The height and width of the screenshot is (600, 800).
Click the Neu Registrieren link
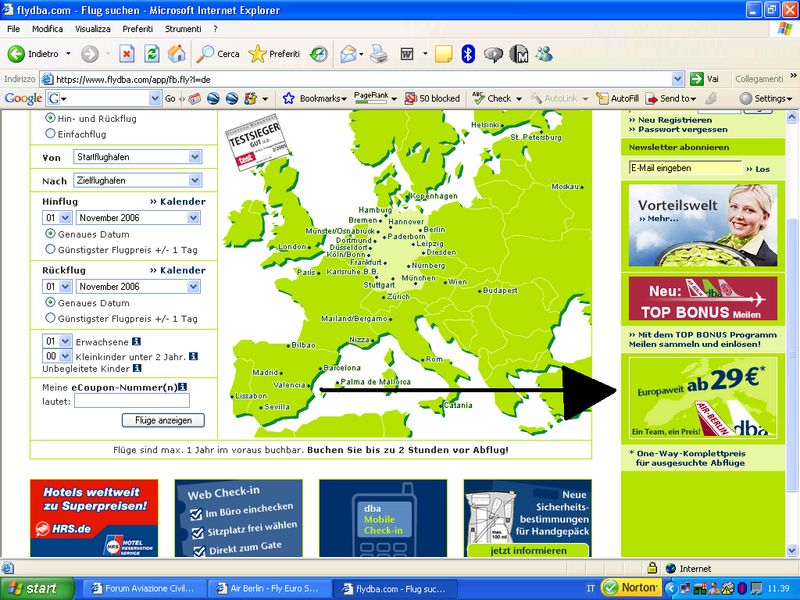(x=670, y=120)
